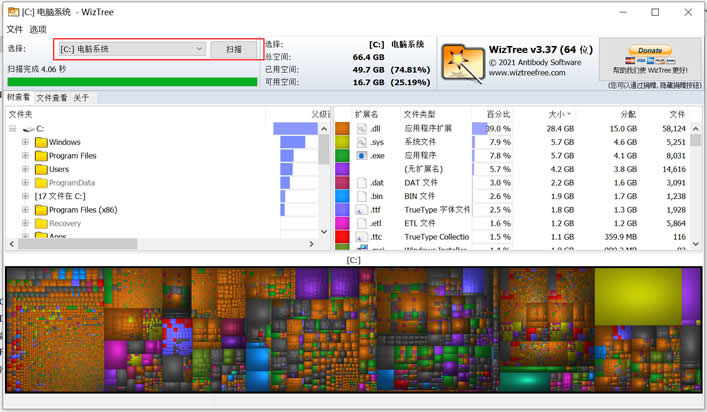Viewport: 707px width, 412px height.
Task: Click the .exe file type icon
Action: pos(362,156)
